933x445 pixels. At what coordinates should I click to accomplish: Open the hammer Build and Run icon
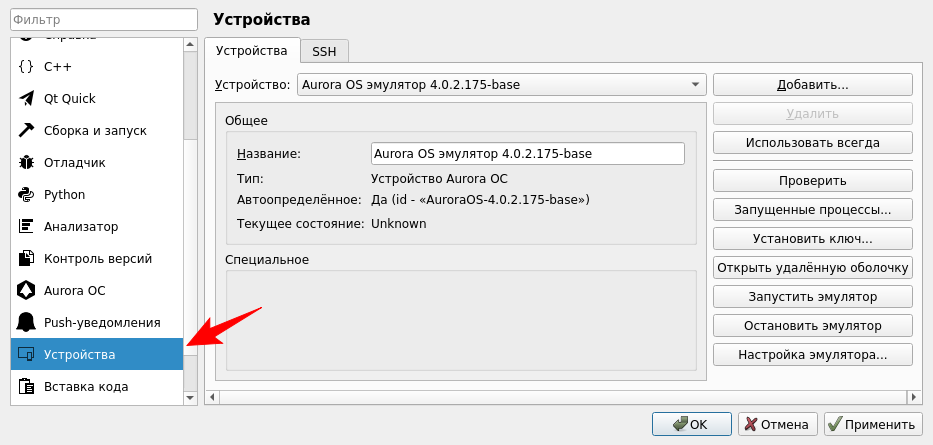[x=26, y=131]
